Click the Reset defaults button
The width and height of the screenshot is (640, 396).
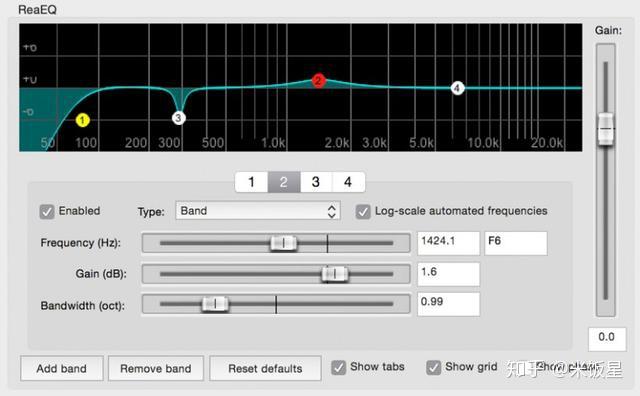click(265, 368)
